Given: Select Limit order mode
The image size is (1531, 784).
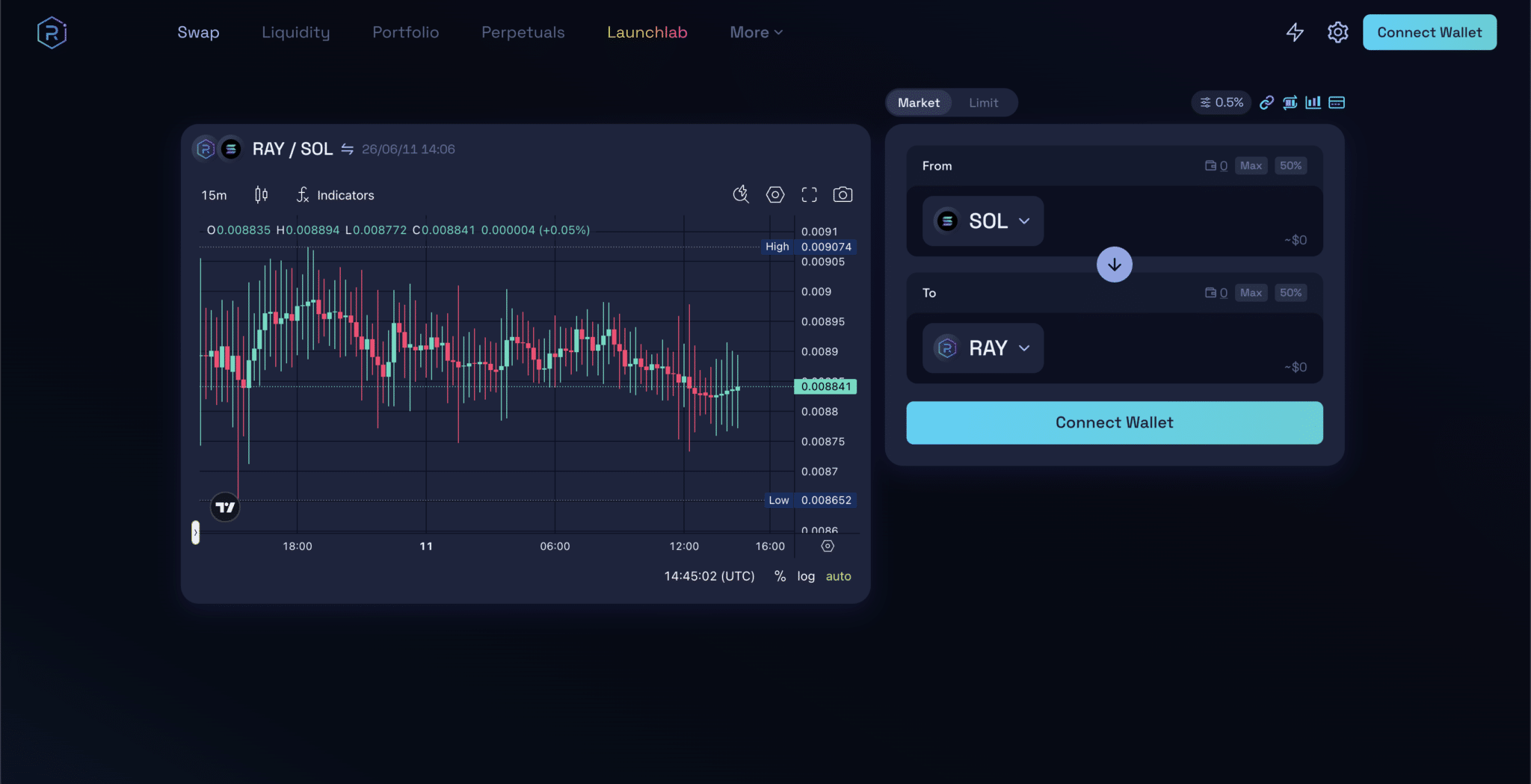Looking at the screenshot, I should (983, 102).
